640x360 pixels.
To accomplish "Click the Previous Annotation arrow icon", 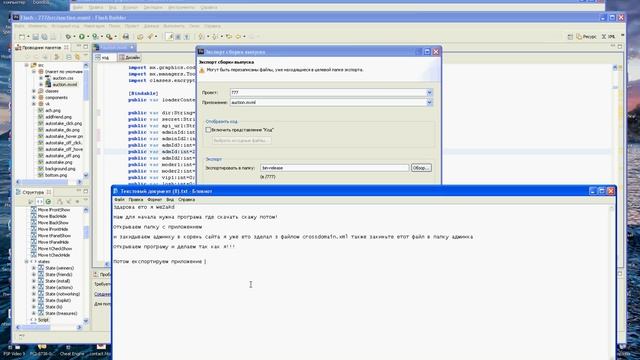I will (x=215, y=37).
